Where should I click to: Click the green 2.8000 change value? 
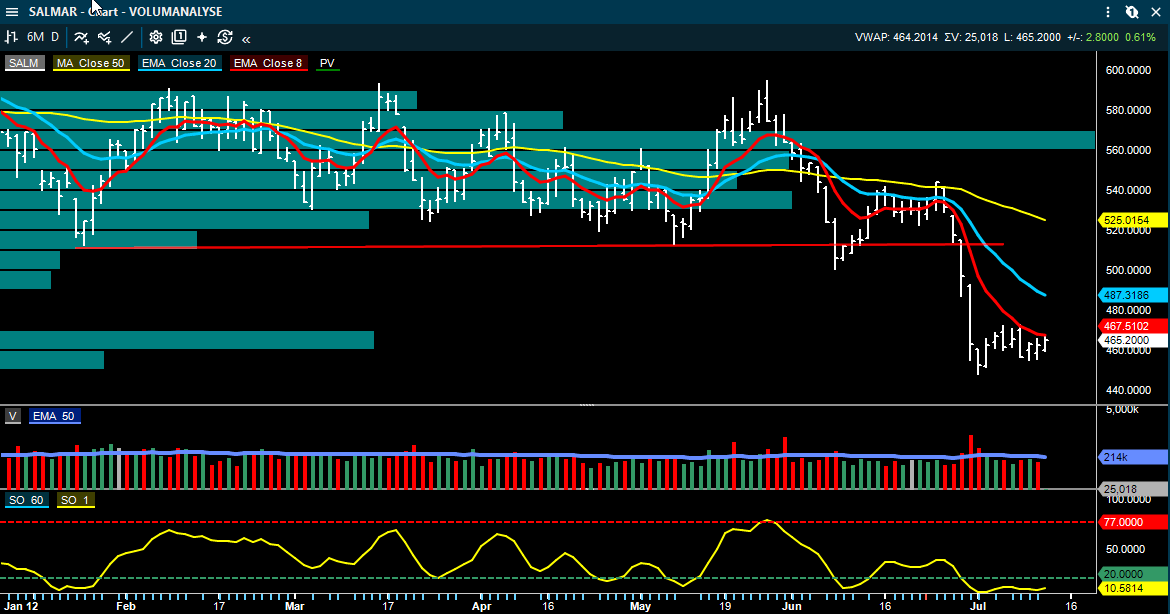click(1102, 37)
